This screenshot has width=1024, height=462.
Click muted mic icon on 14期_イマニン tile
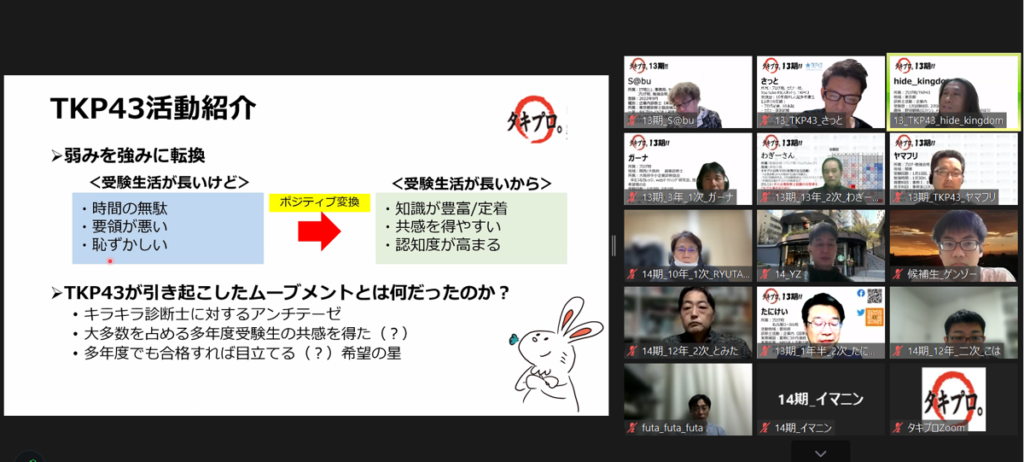pyautogui.click(x=764, y=428)
